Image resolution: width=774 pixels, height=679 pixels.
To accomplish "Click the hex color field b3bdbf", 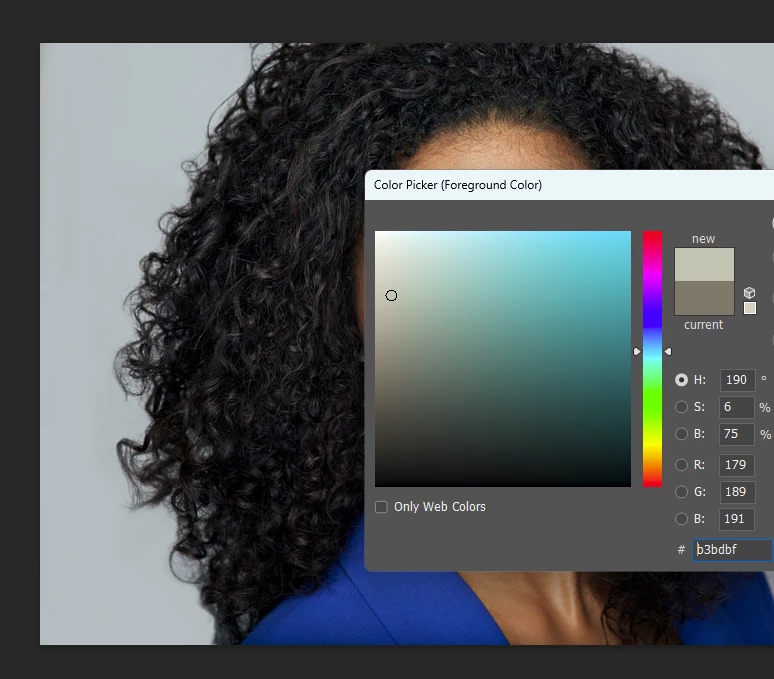I will pyautogui.click(x=733, y=550).
